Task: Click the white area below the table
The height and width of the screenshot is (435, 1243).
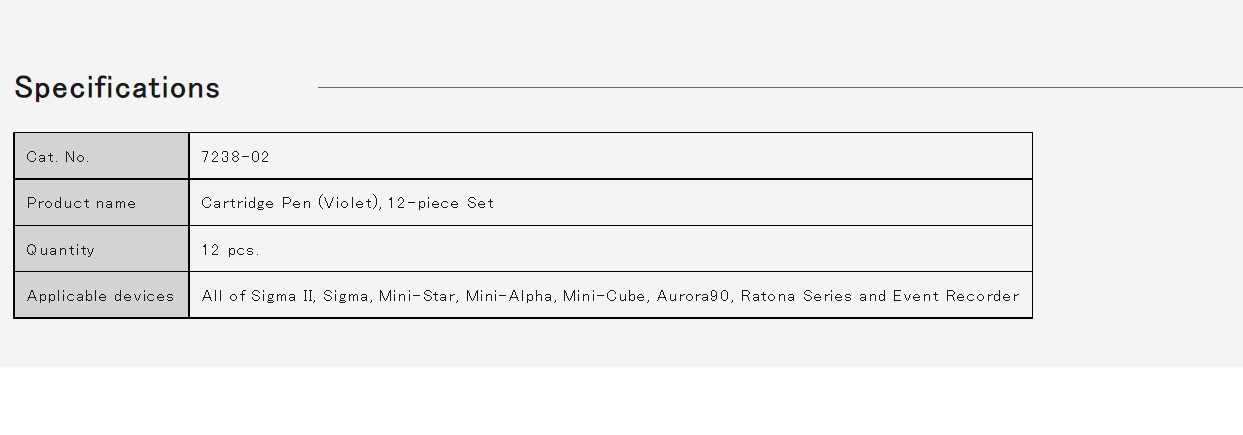Action: 621,401
